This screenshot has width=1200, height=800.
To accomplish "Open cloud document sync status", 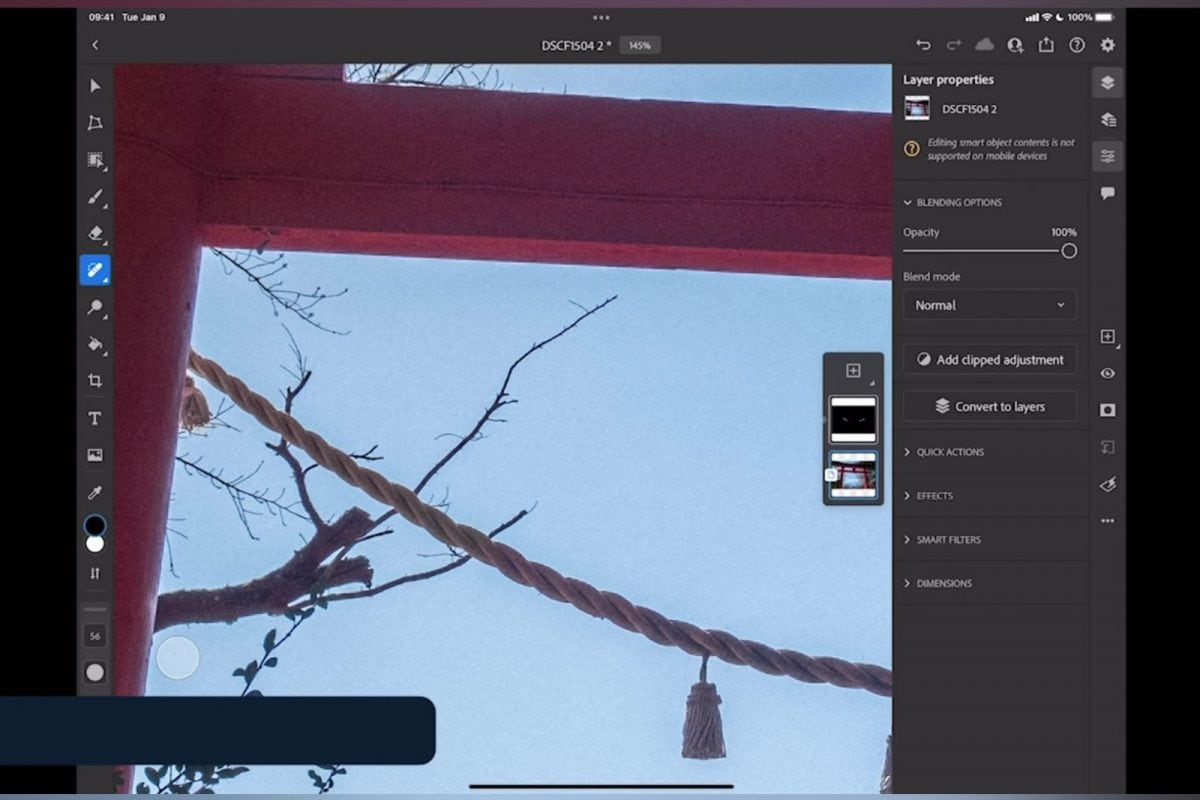I will [x=984, y=45].
